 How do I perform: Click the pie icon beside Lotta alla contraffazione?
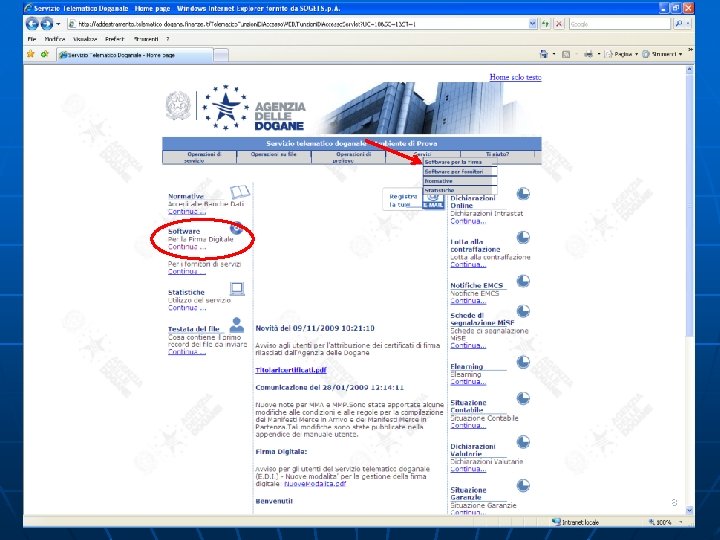[x=523, y=237]
